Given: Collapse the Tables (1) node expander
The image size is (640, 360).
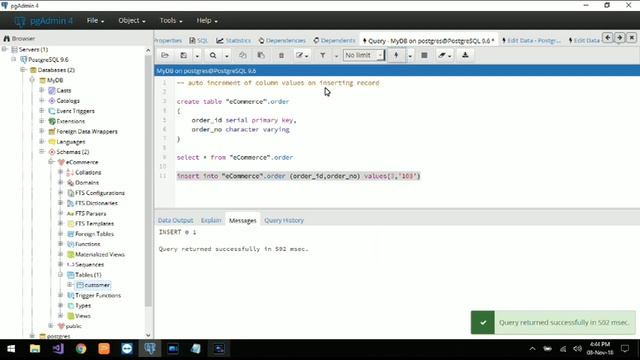Looking at the screenshot, I should 60,274.
